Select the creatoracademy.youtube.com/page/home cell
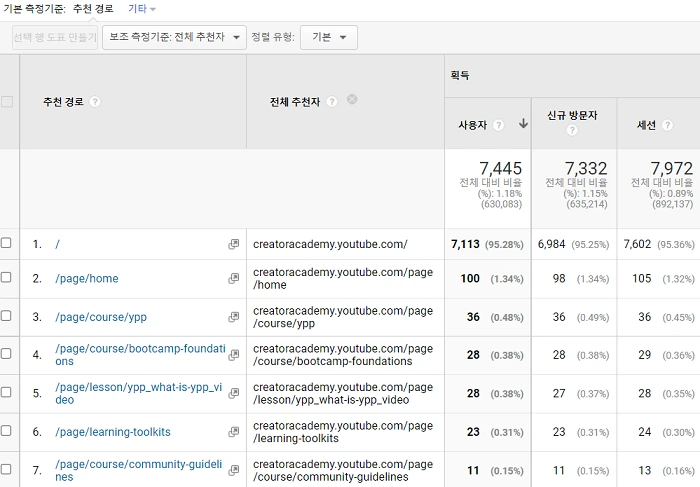This screenshot has height=487, width=700. [343, 279]
